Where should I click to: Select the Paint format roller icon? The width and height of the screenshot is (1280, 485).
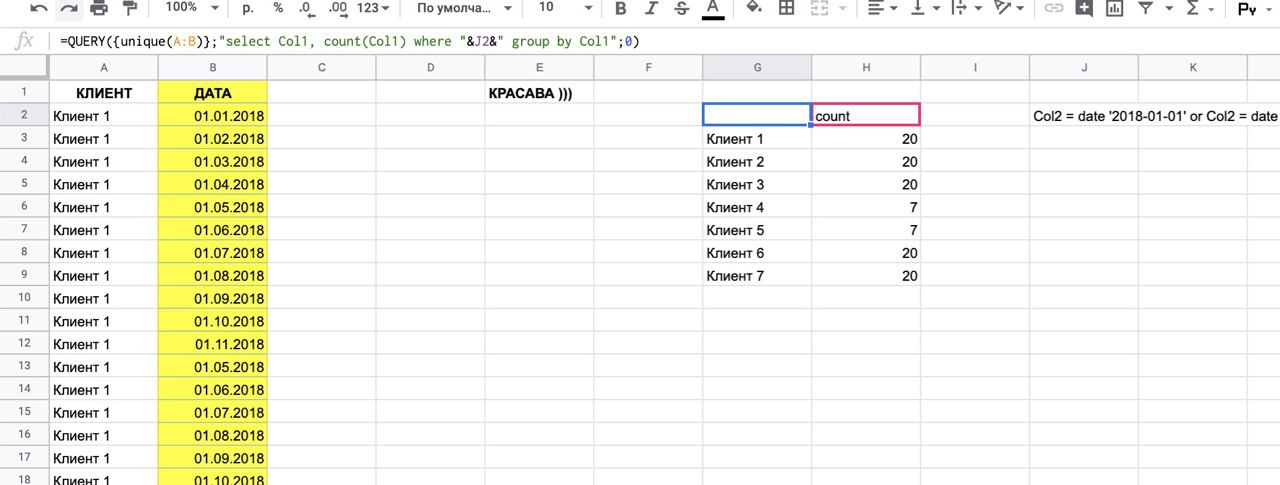click(x=130, y=8)
